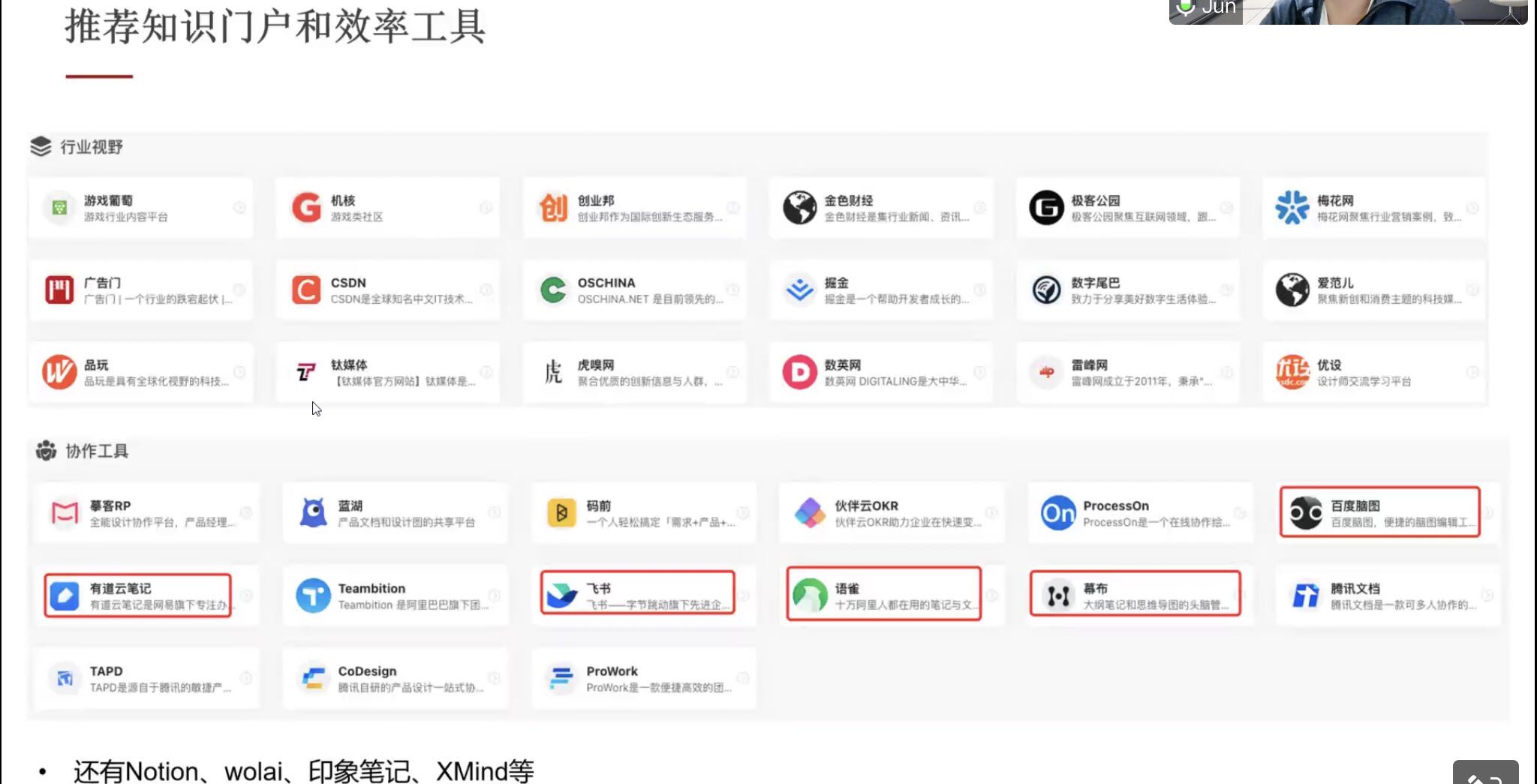1537x784 pixels.
Task: Select the 飞书 bird logo icon
Action: point(561,596)
